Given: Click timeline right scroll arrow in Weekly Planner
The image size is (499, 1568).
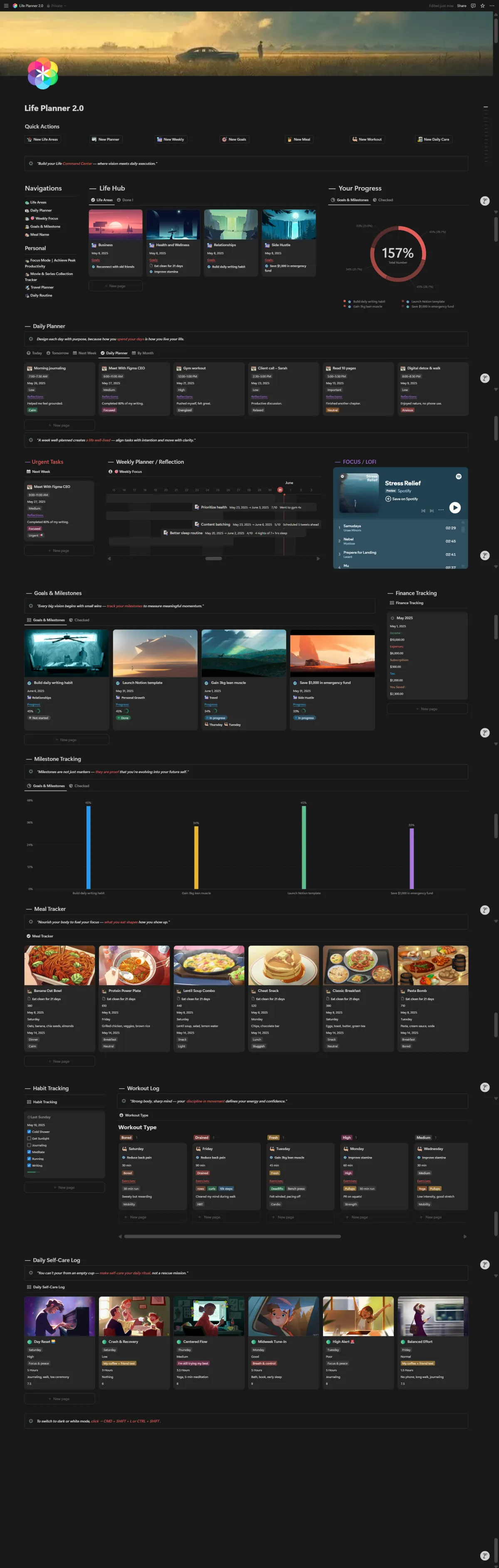Looking at the screenshot, I should point(318,558).
